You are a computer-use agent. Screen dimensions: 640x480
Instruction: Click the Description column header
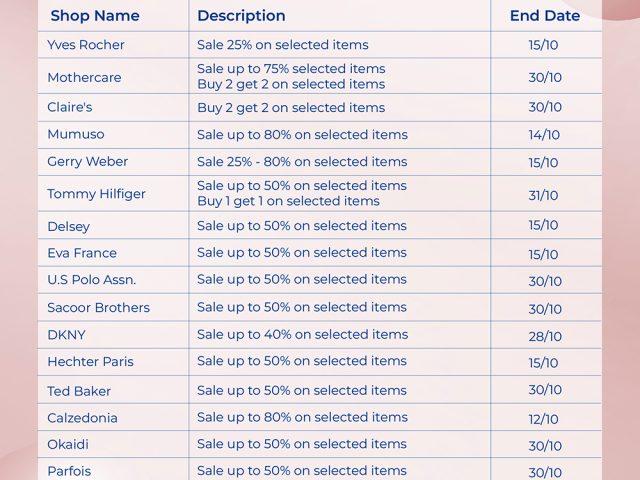point(241,16)
